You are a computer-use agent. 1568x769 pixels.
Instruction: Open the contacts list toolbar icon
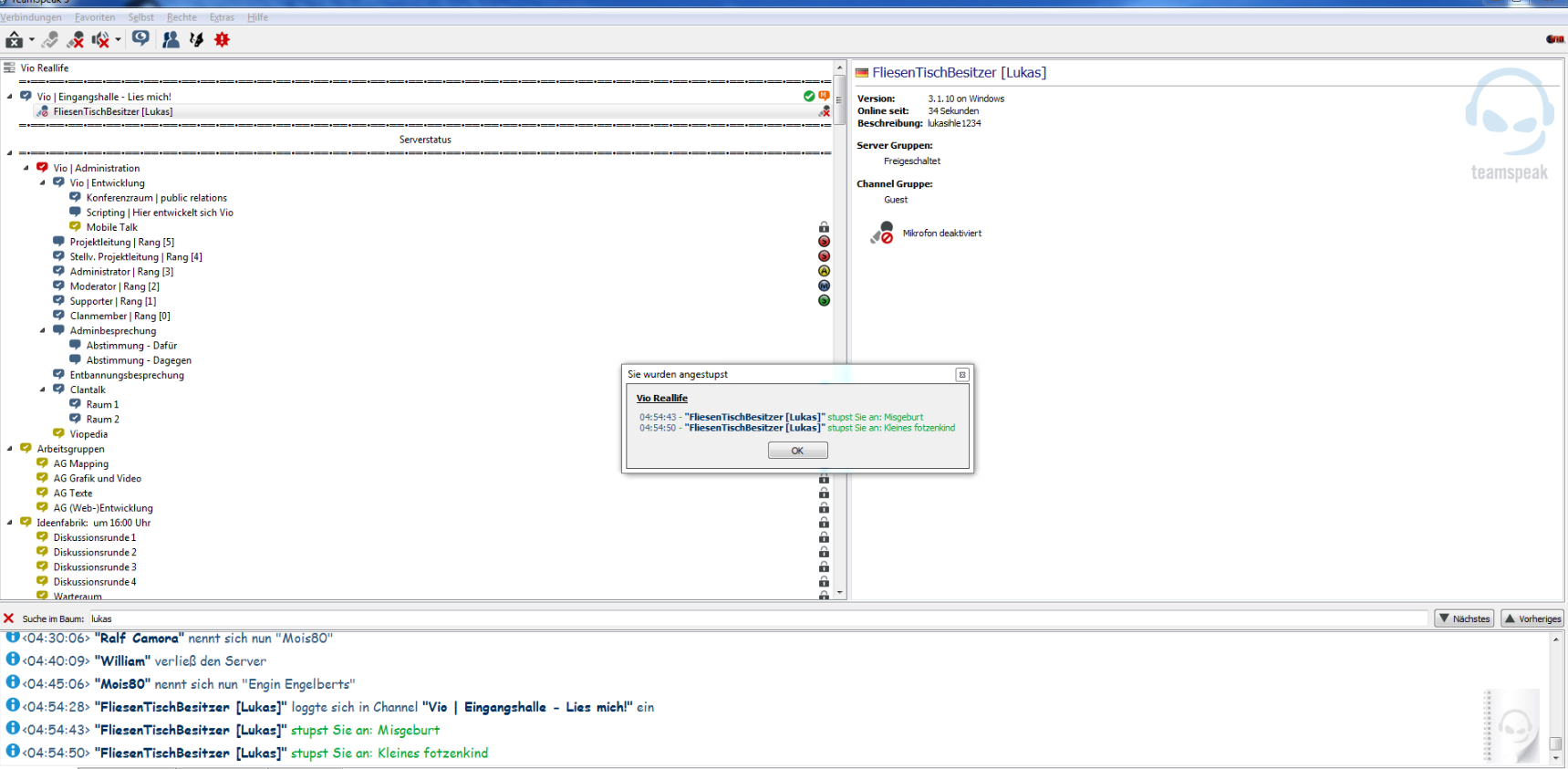tap(171, 39)
